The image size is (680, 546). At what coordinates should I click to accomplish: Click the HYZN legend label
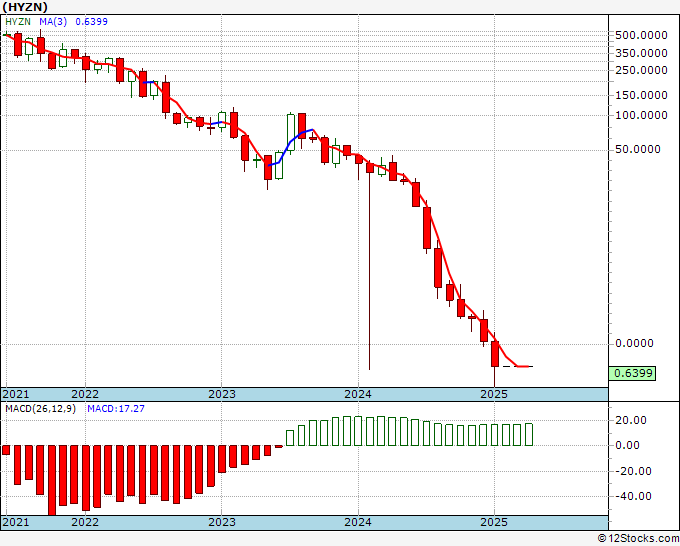18,22
